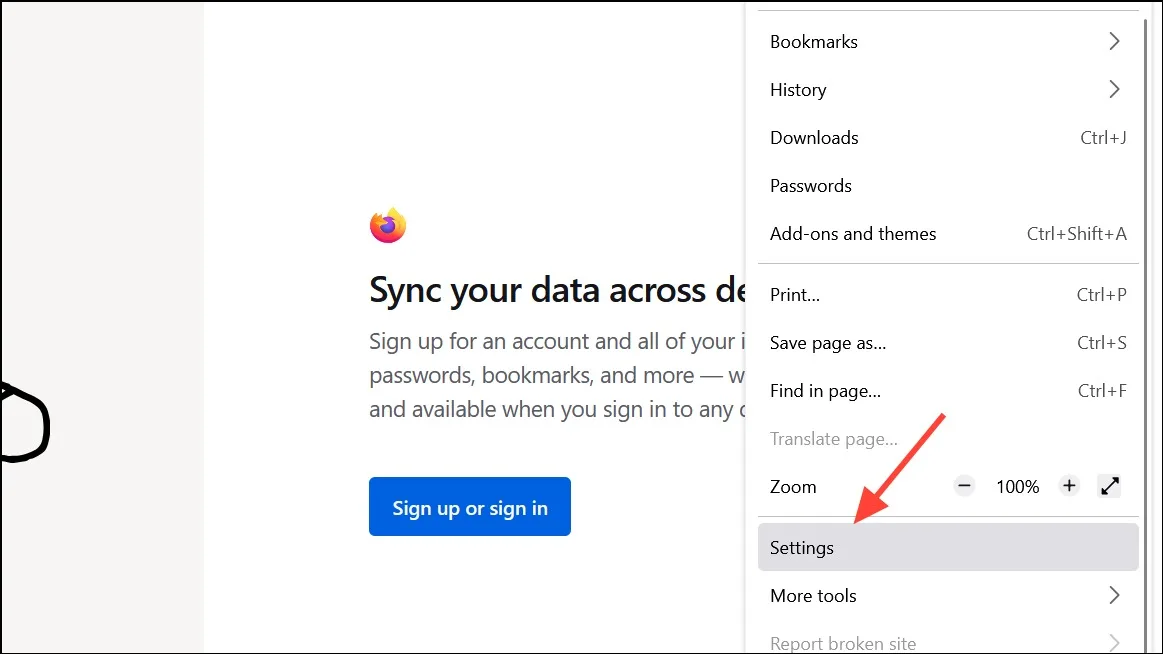This screenshot has width=1163, height=654.
Task: Open Settings from the menu
Action: 948,547
